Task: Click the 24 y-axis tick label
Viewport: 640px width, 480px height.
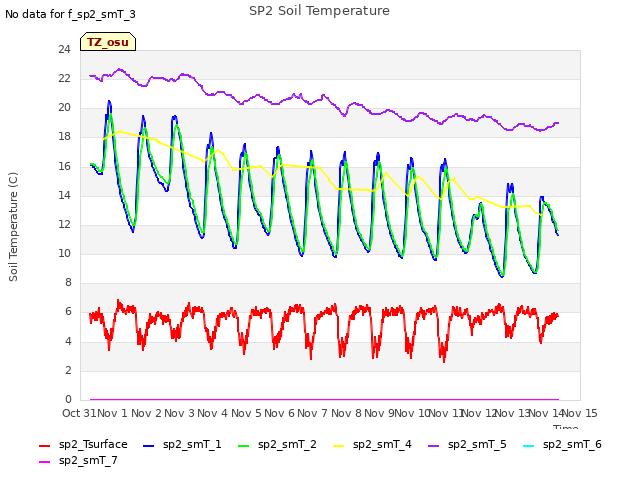Action: pyautogui.click(x=64, y=49)
